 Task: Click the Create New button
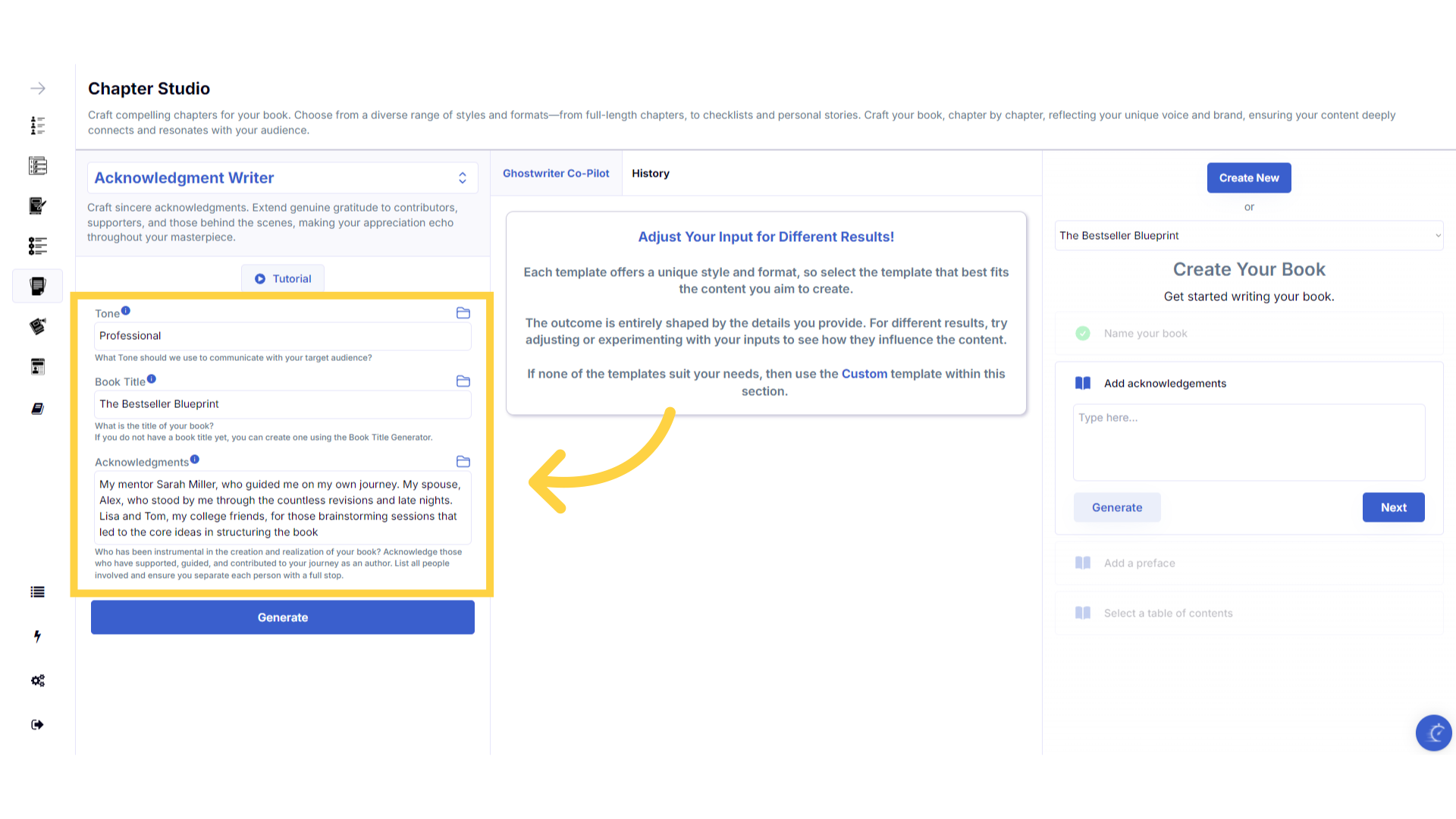click(1249, 178)
